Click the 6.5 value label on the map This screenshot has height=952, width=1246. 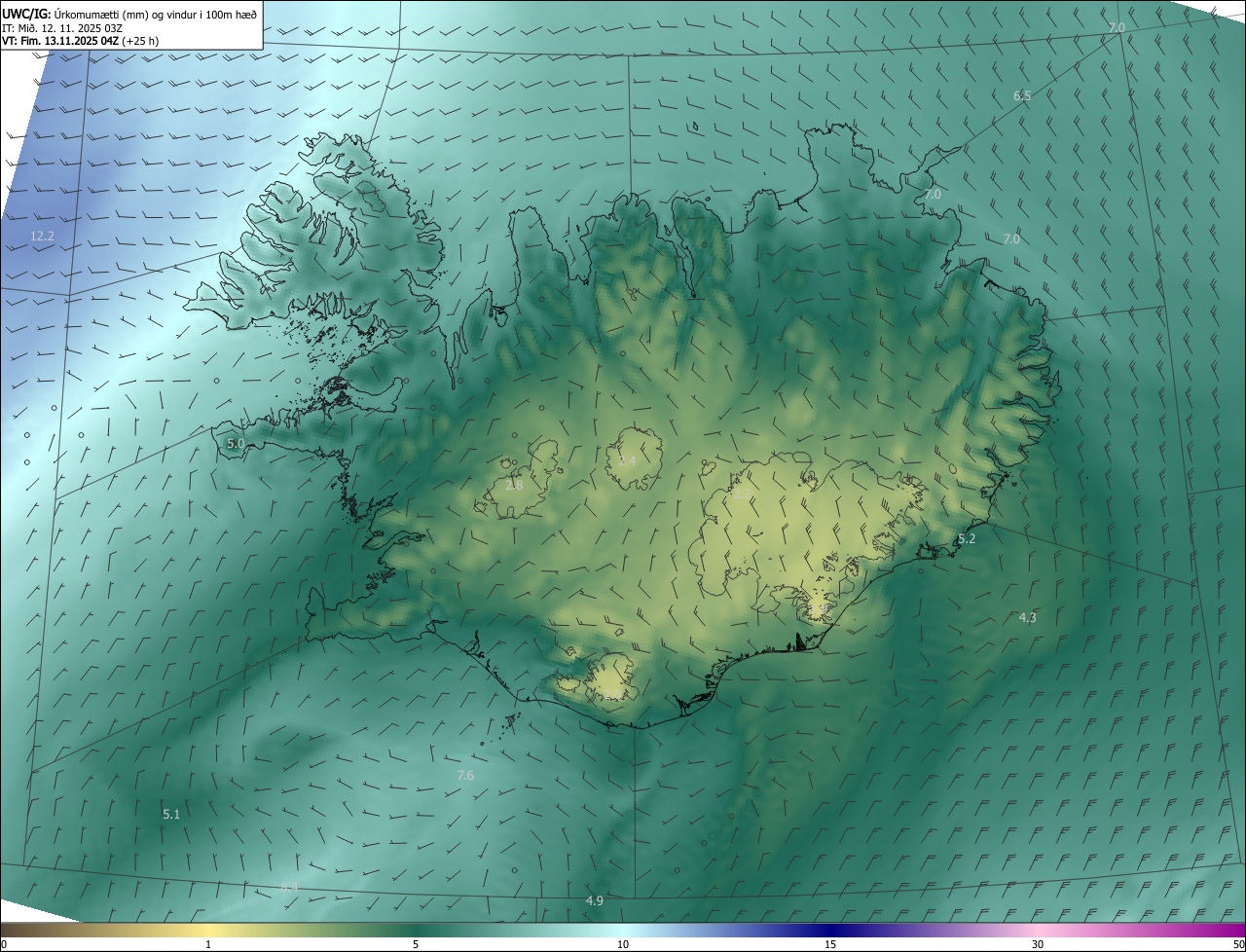(x=1022, y=95)
